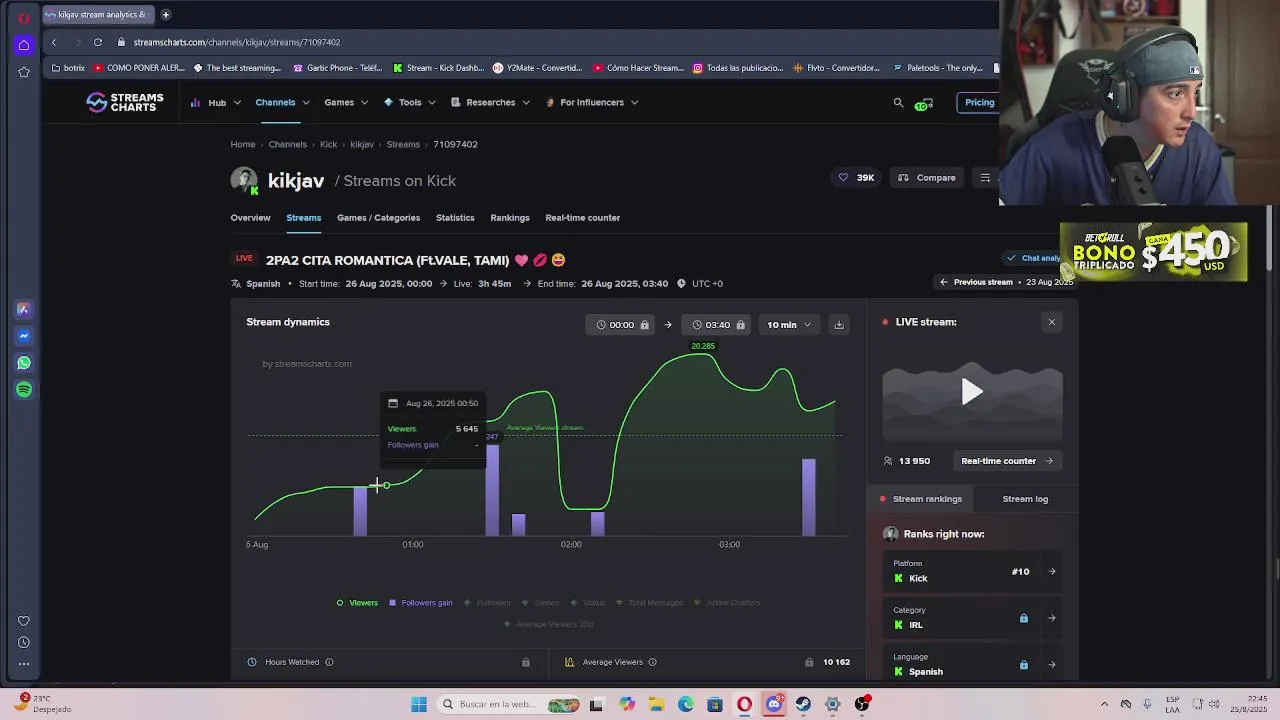
Task: Open Opera sidebar history clock icon
Action: (24, 642)
